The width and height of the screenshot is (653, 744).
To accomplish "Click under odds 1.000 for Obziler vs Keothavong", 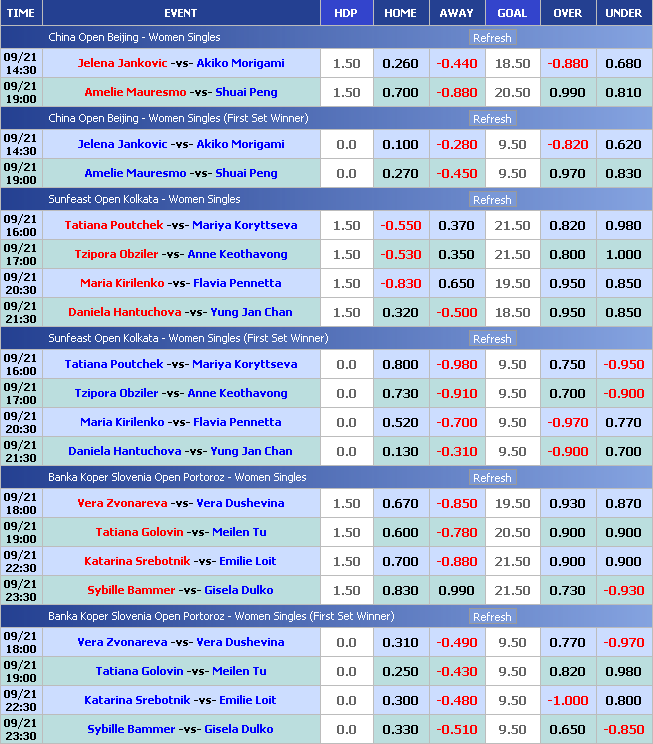I will [623, 254].
